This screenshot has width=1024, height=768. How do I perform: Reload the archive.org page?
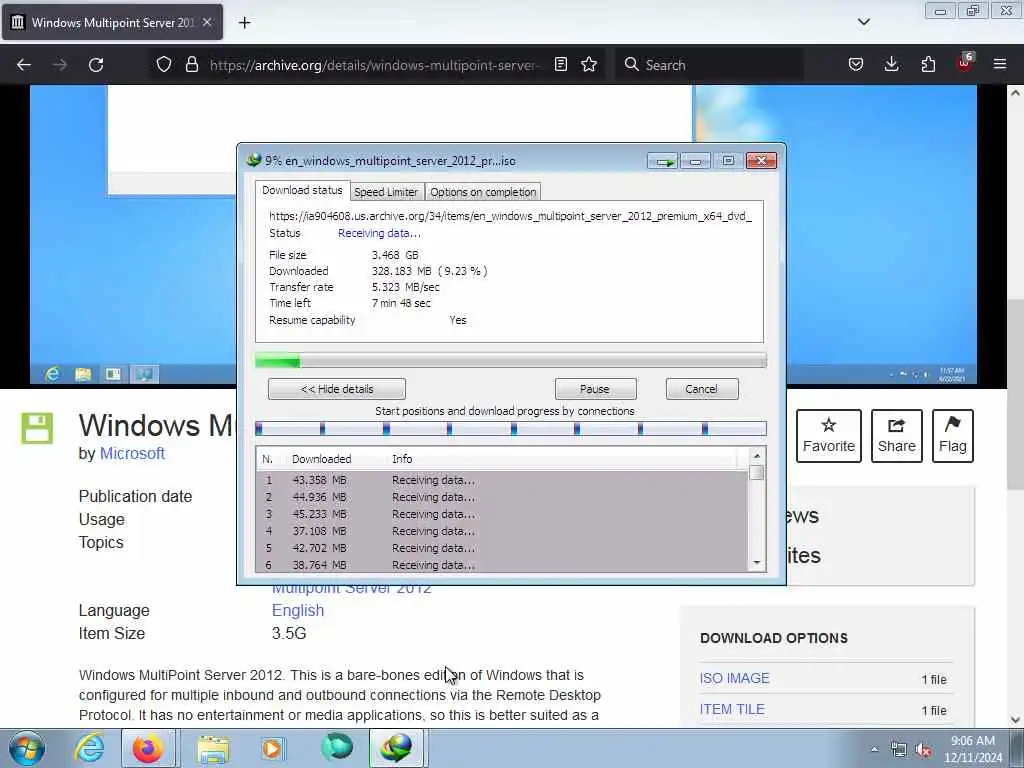96,65
